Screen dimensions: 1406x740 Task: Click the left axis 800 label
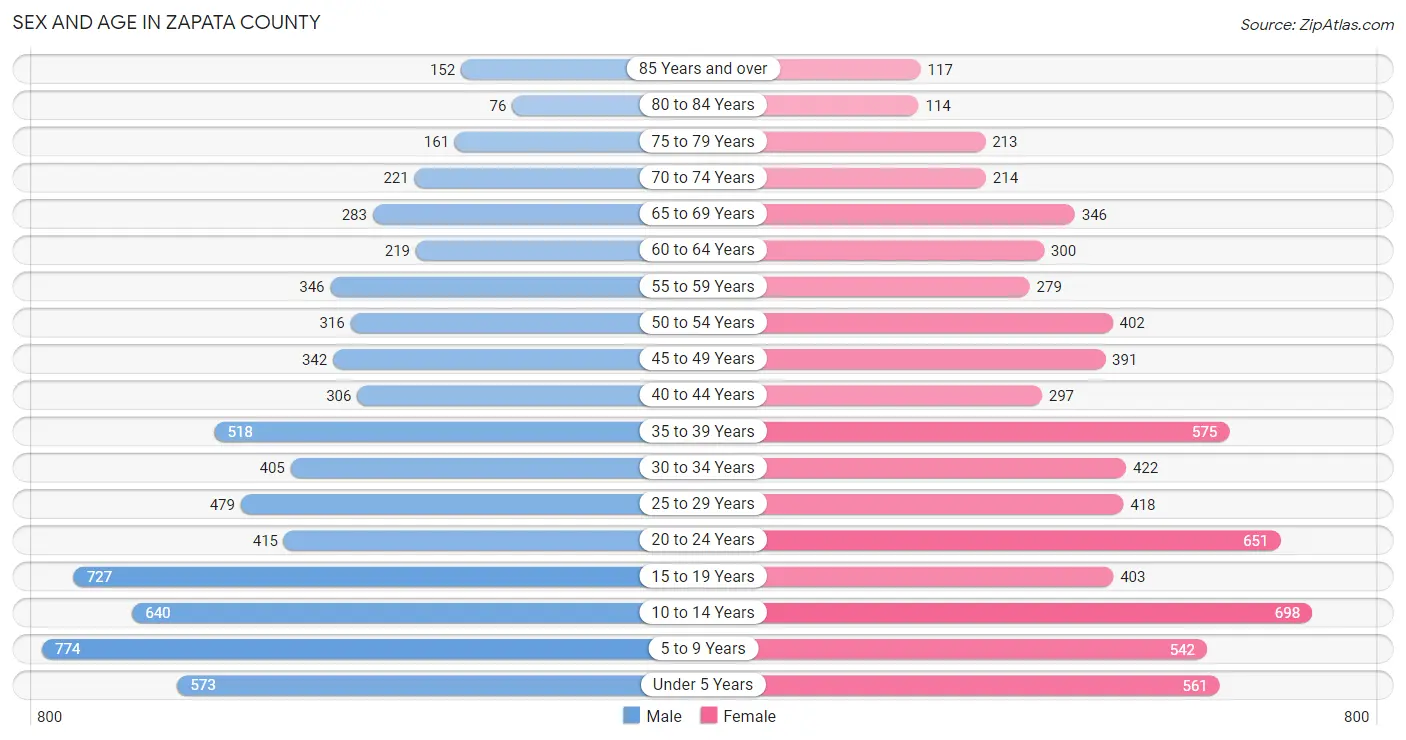pyautogui.click(x=50, y=716)
